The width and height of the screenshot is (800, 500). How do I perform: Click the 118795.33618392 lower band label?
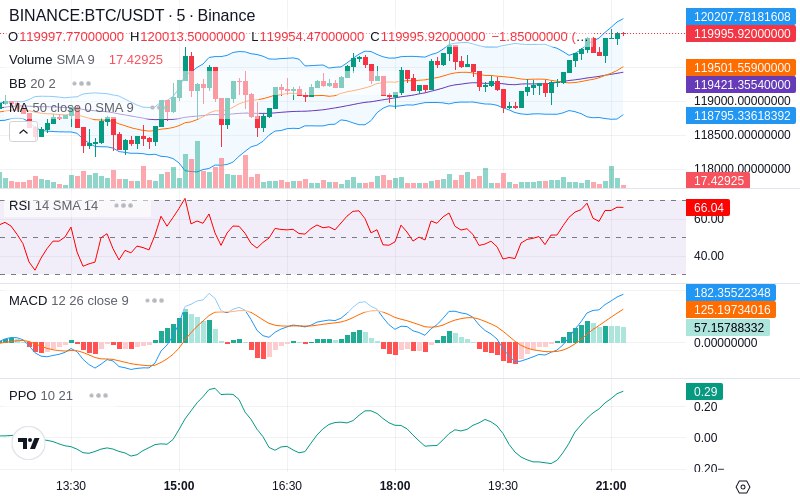point(741,115)
